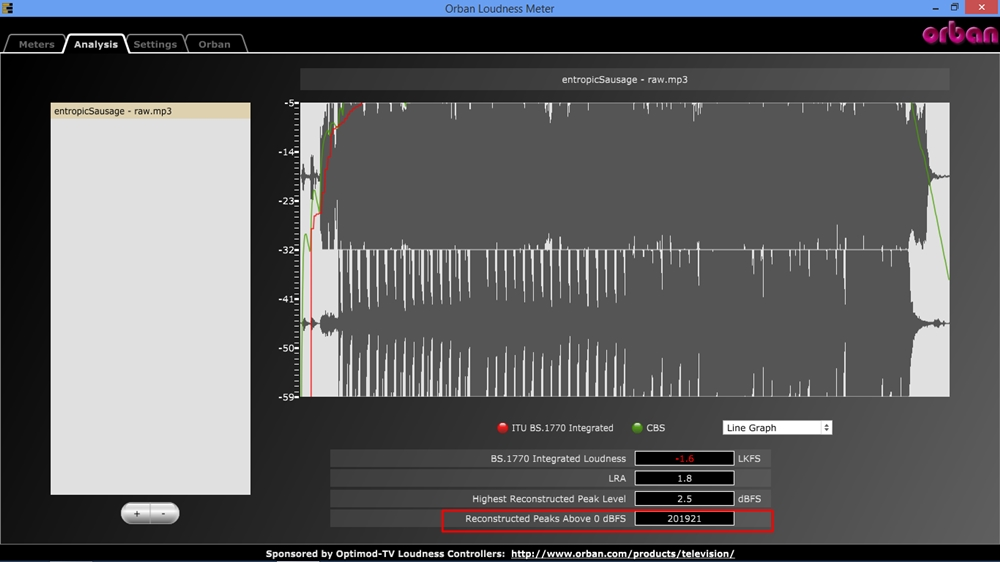
Task: Open the Settings tab
Action: point(155,44)
